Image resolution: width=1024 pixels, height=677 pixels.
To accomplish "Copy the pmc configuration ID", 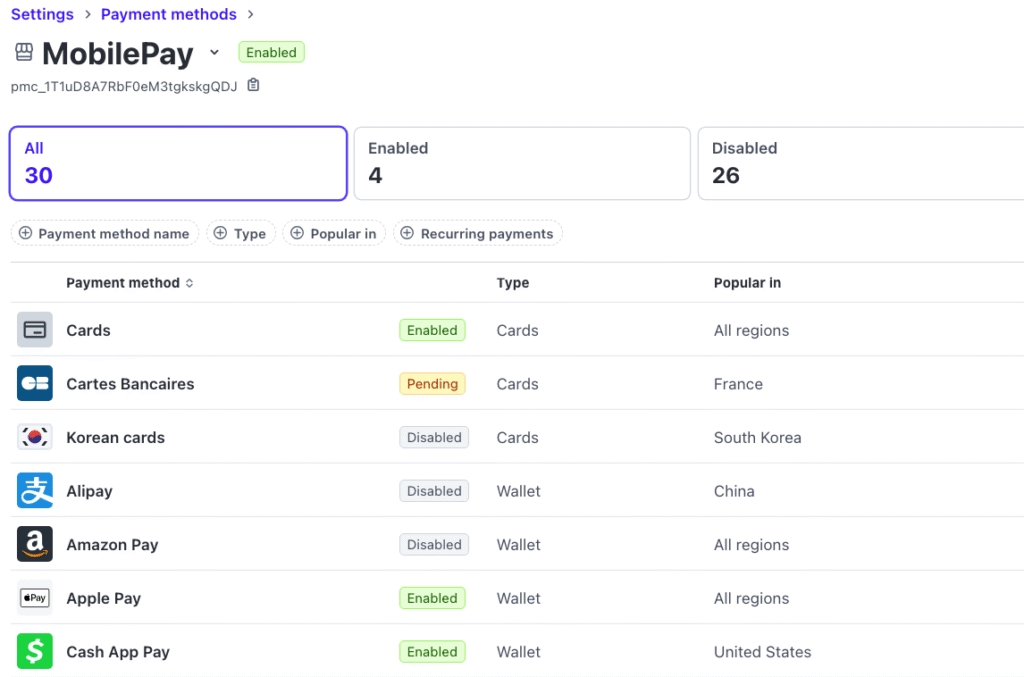I will point(251,87).
